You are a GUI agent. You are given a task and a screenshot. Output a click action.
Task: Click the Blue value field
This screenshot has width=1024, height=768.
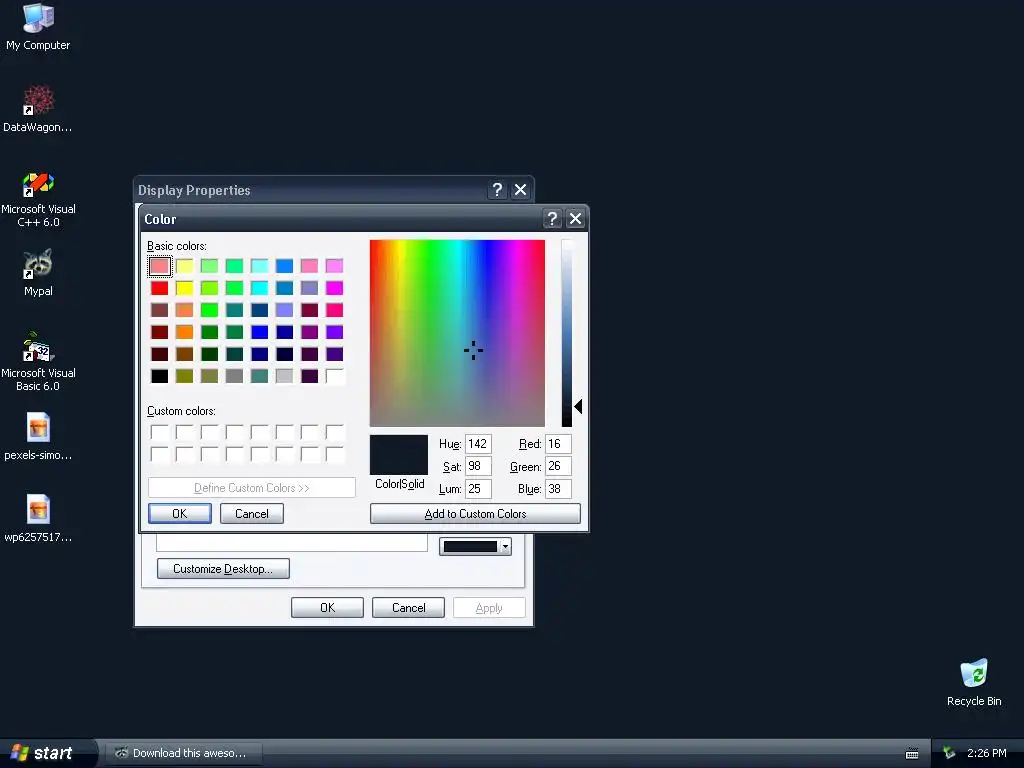coord(558,488)
